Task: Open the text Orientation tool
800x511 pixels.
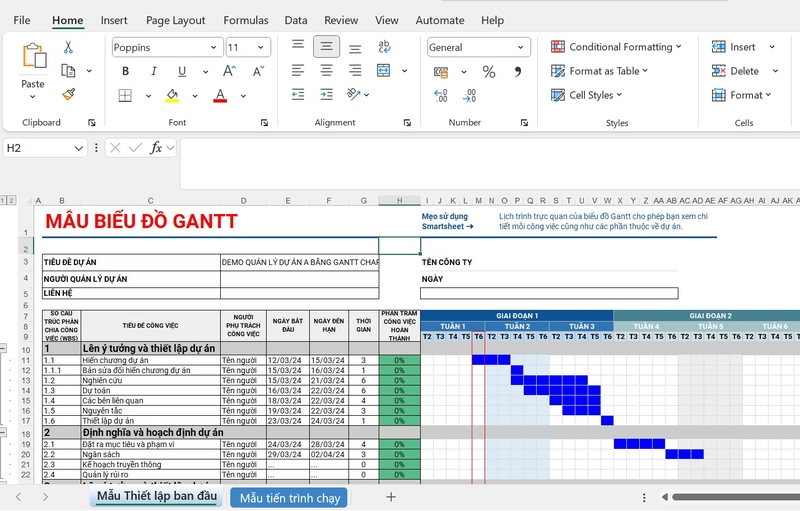Action: [x=354, y=94]
